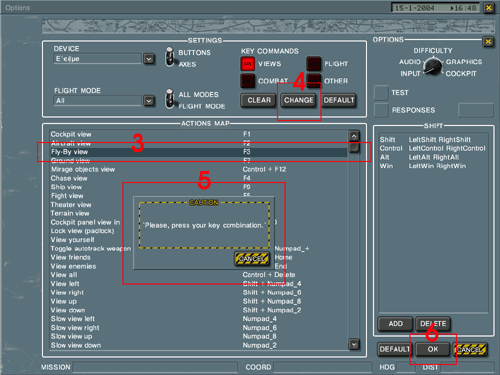
Task: Toggle the FLIGHT key commands light
Action: point(313,64)
